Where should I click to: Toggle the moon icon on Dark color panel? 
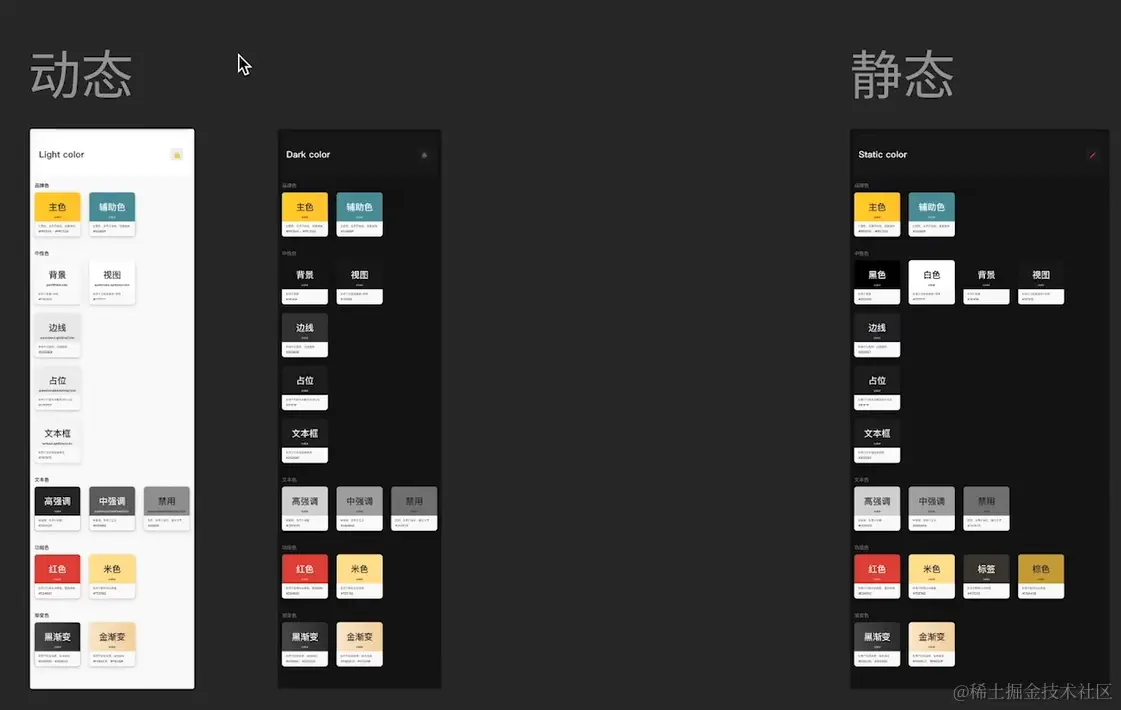tap(424, 155)
